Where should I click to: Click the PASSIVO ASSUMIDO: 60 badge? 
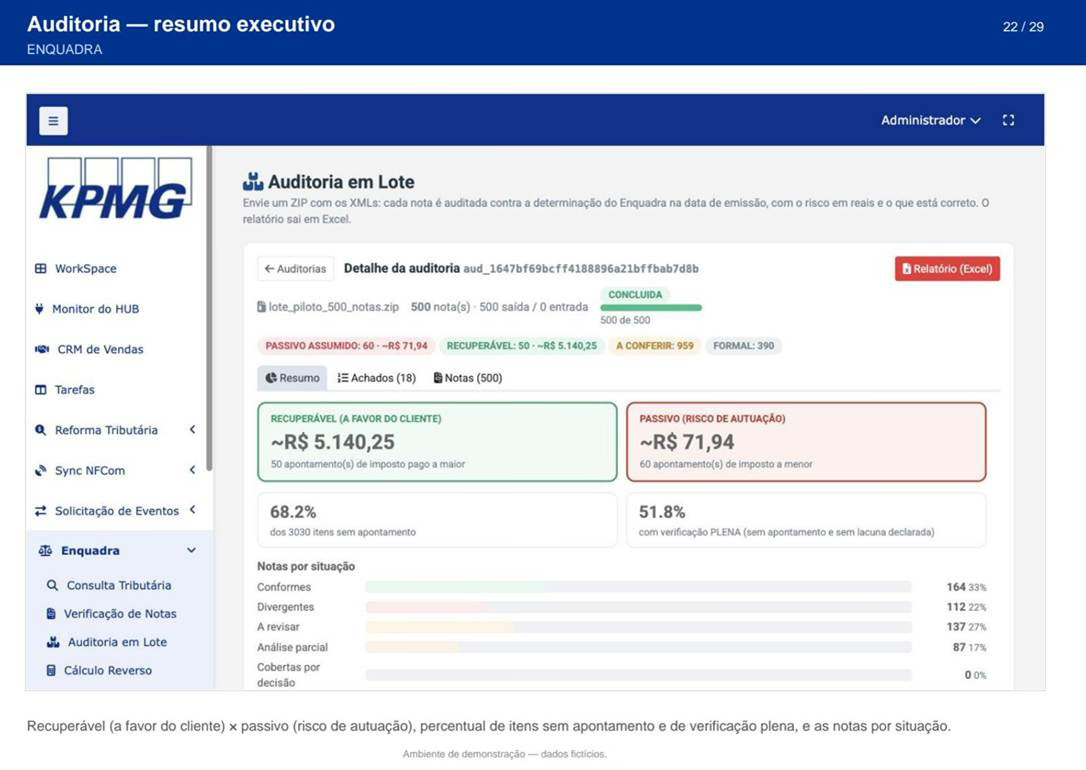click(x=346, y=346)
